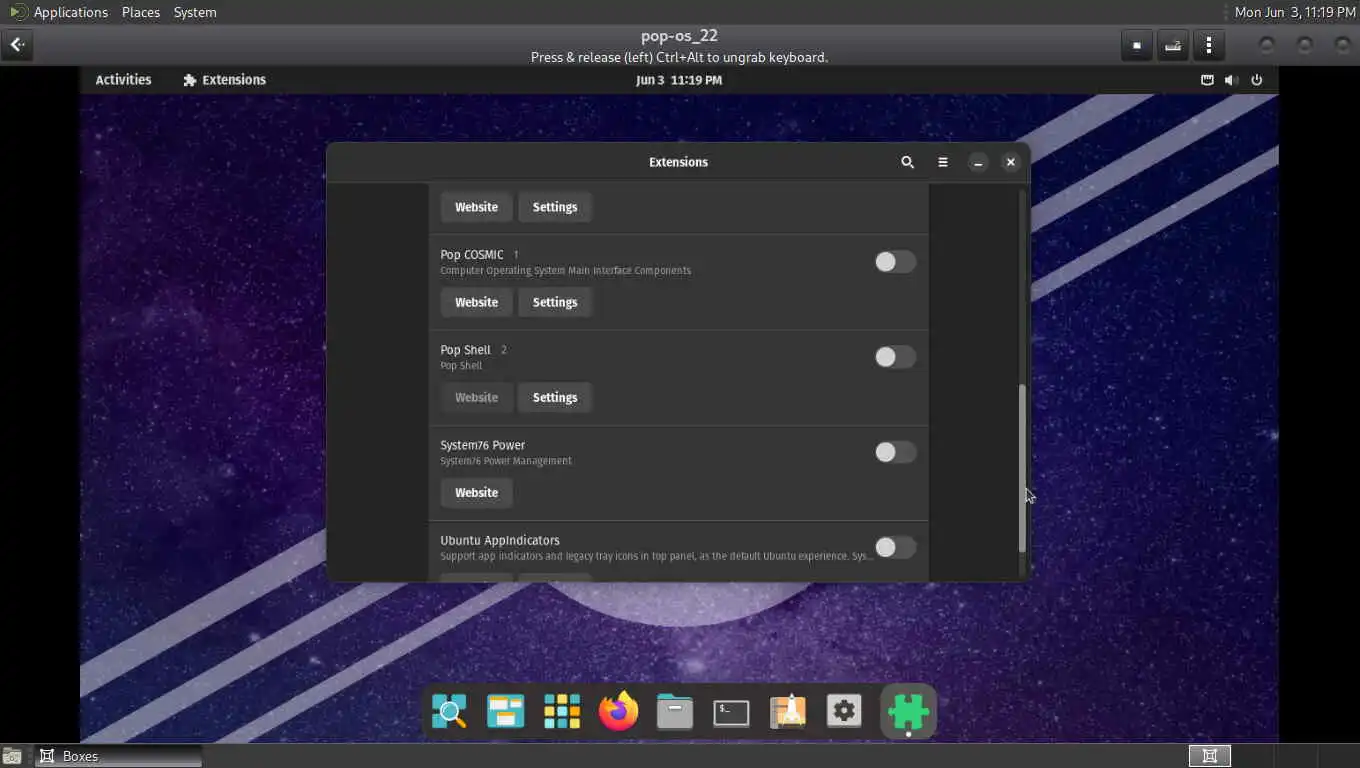Click the host clock Mon Jun 3, 11:19 PM
The height and width of the screenshot is (768, 1360).
(1294, 12)
